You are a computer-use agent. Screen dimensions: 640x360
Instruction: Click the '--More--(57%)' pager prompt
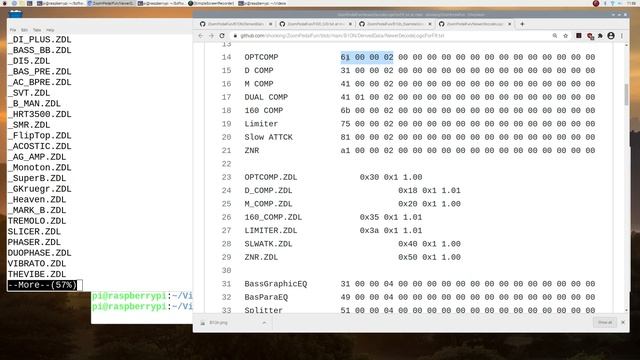tap(42, 285)
